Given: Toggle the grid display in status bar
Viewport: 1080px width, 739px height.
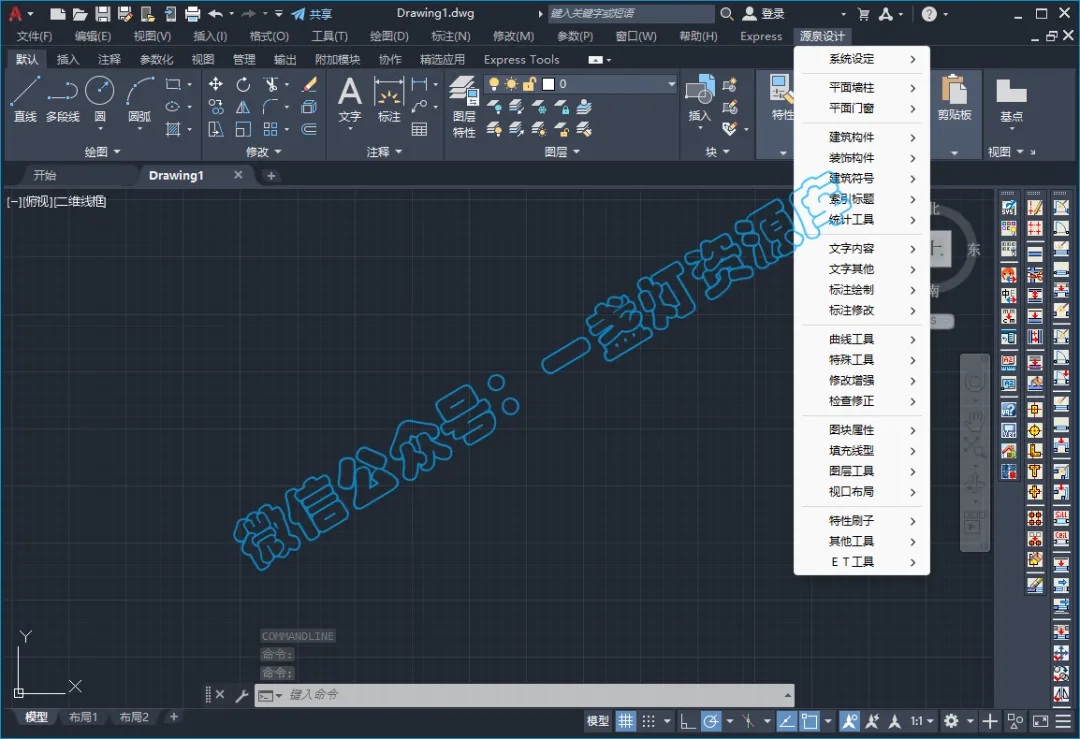Looking at the screenshot, I should [x=625, y=721].
